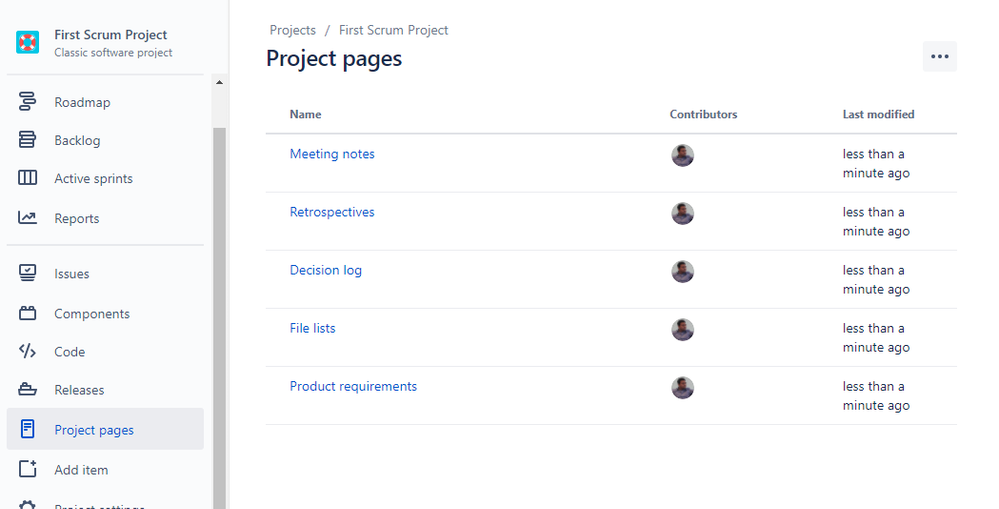Open the Retrospectives page link
Viewport: 999px width, 509px height.
332,212
